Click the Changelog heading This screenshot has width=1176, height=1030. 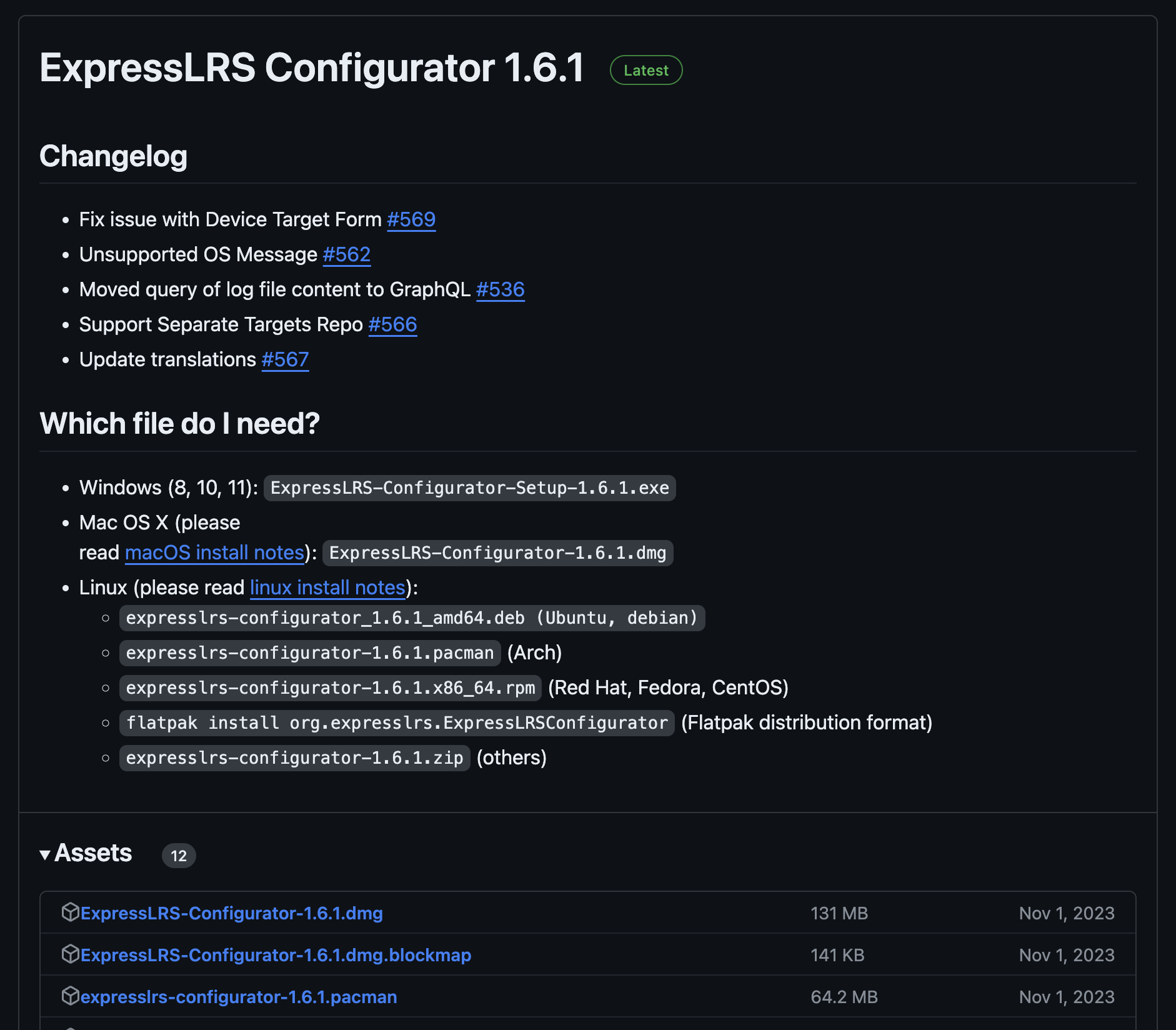coord(113,156)
